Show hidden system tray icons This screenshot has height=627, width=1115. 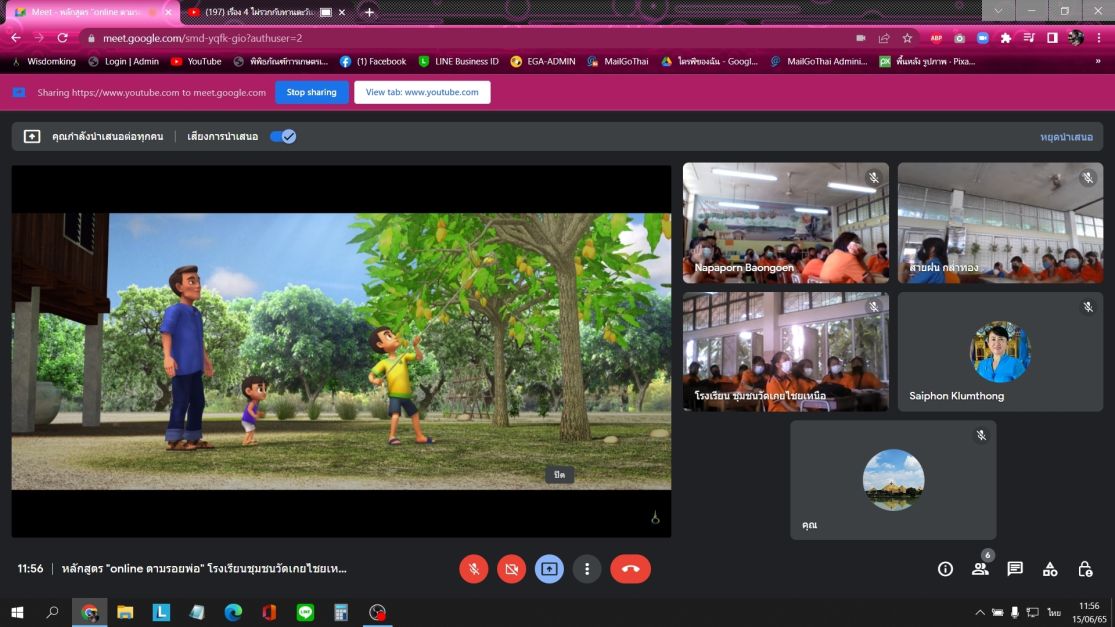pyautogui.click(x=980, y=612)
